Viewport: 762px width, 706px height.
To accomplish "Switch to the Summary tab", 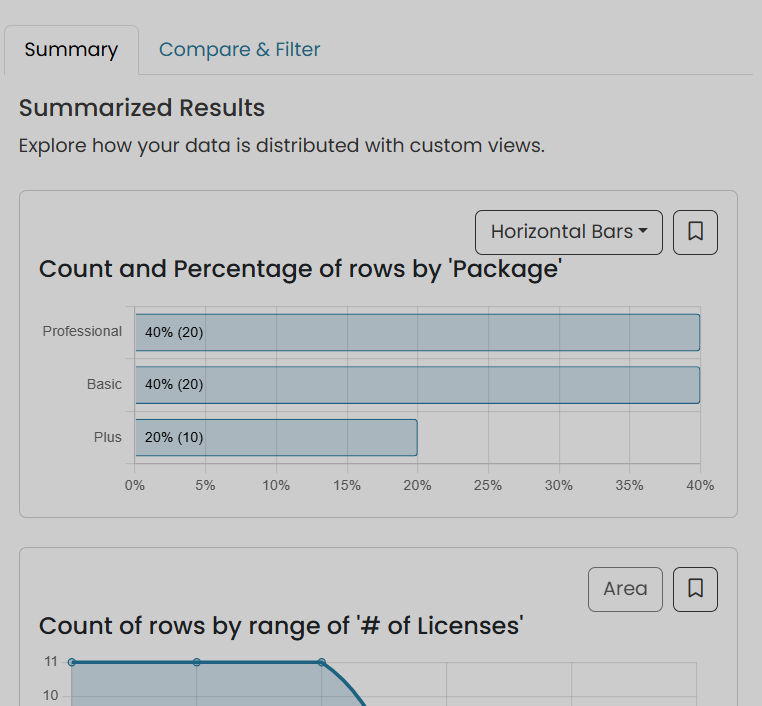I will click(x=71, y=50).
